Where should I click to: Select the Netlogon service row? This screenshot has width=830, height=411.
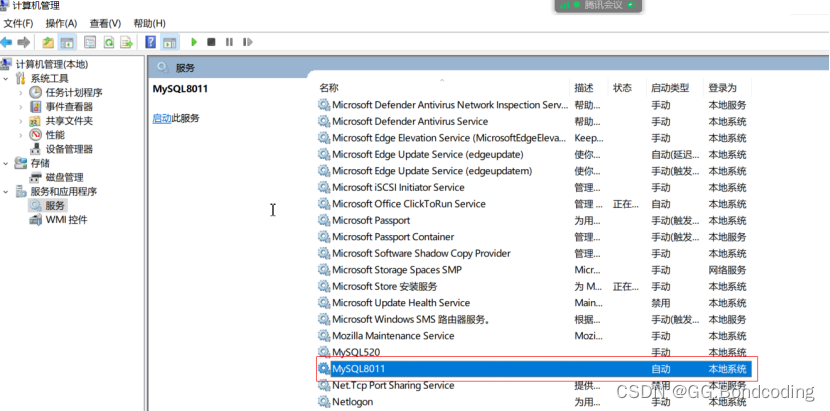[533, 401]
